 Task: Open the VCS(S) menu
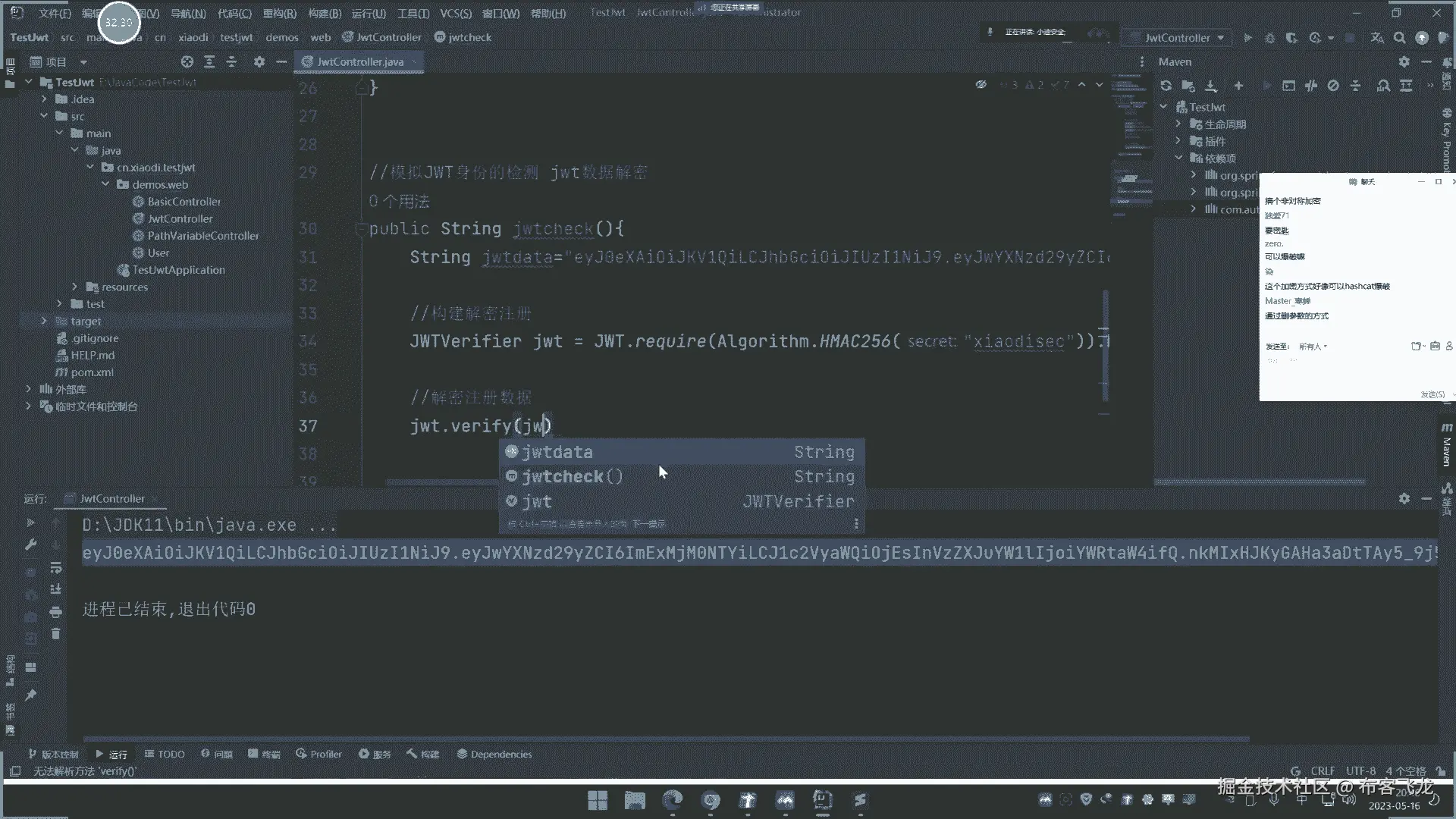tap(455, 14)
